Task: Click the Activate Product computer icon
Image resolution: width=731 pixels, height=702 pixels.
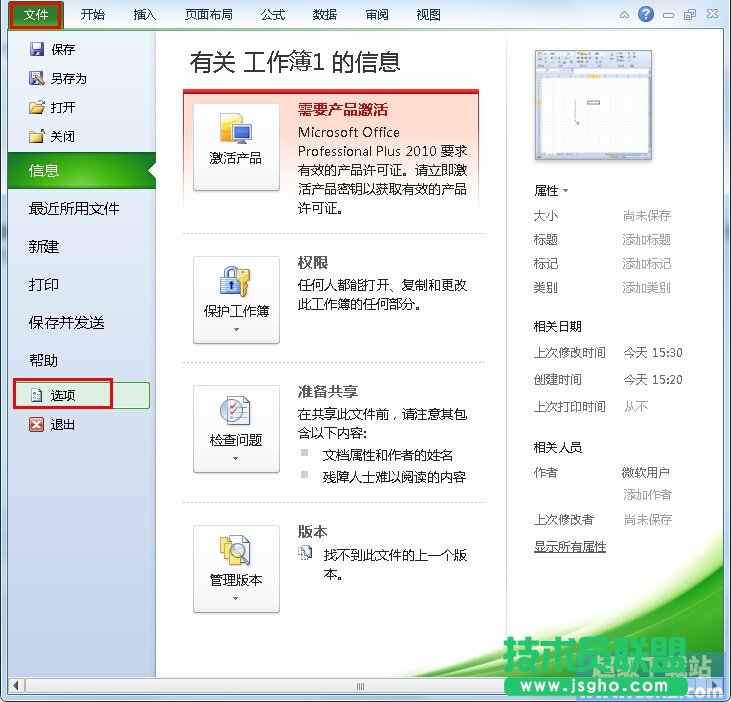Action: tap(236, 128)
